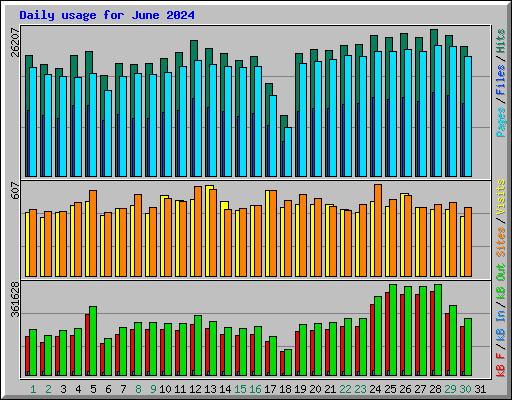Click day 18 on the x-axis
This screenshot has width=512, height=400.
point(285,389)
